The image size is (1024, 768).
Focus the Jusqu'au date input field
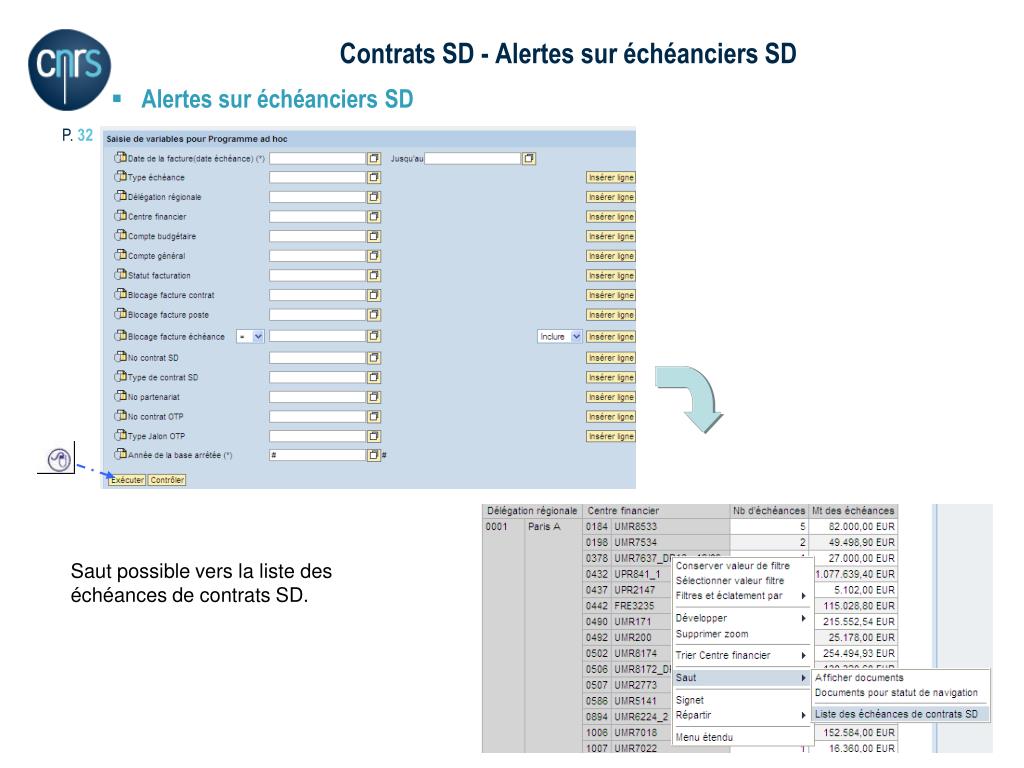[x=473, y=158]
